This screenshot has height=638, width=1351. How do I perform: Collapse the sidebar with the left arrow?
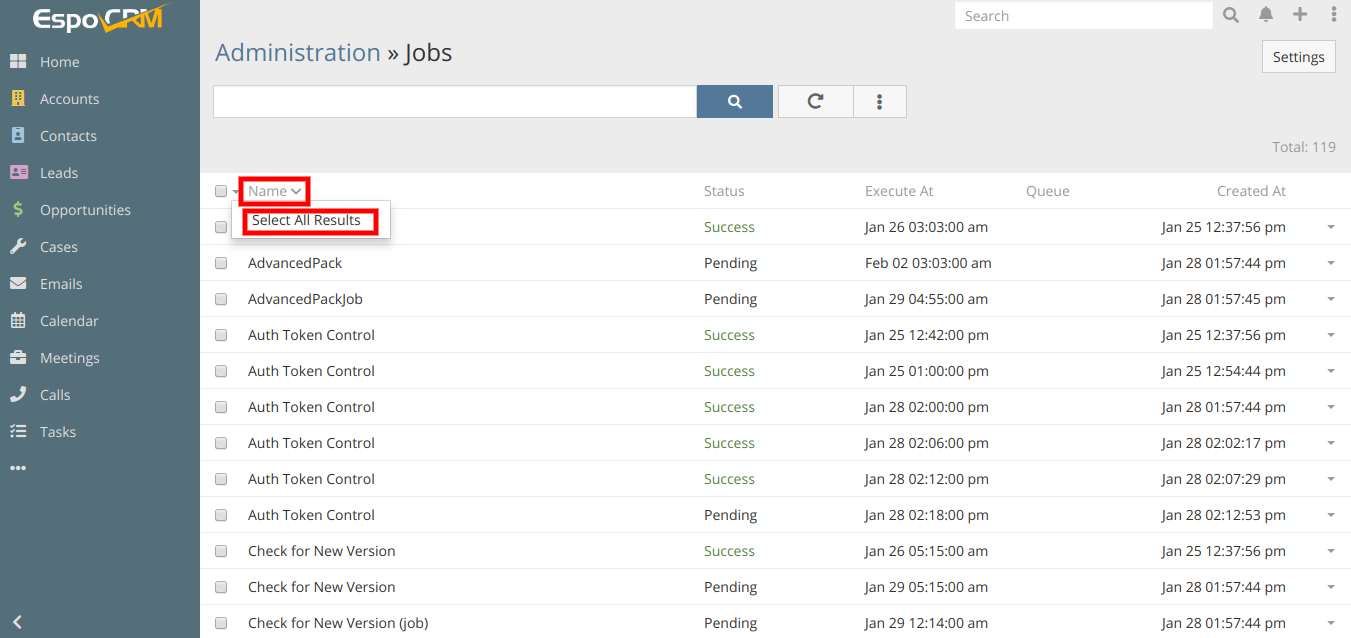(17, 621)
